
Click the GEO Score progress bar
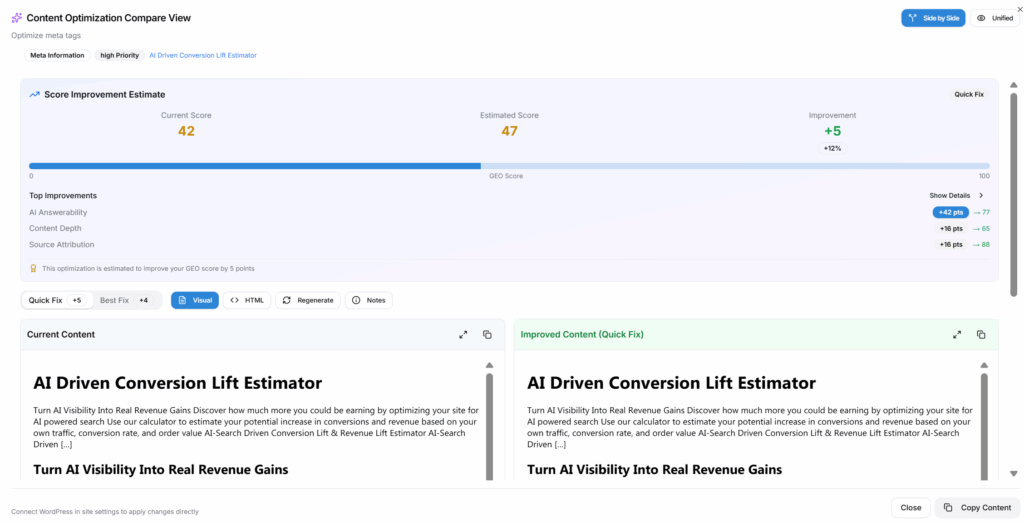tap(509, 166)
